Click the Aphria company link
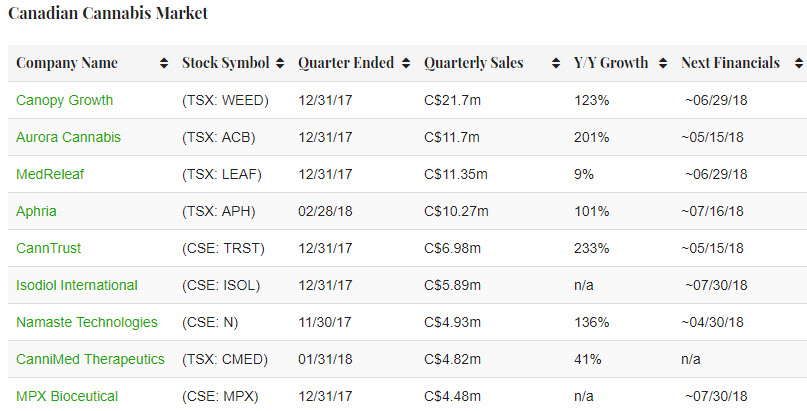 36,211
